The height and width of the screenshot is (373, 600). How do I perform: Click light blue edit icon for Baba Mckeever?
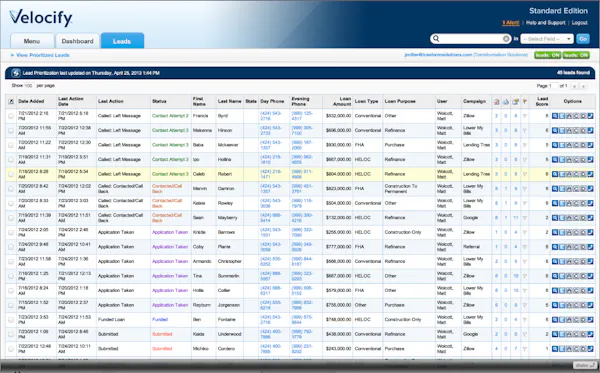point(562,145)
